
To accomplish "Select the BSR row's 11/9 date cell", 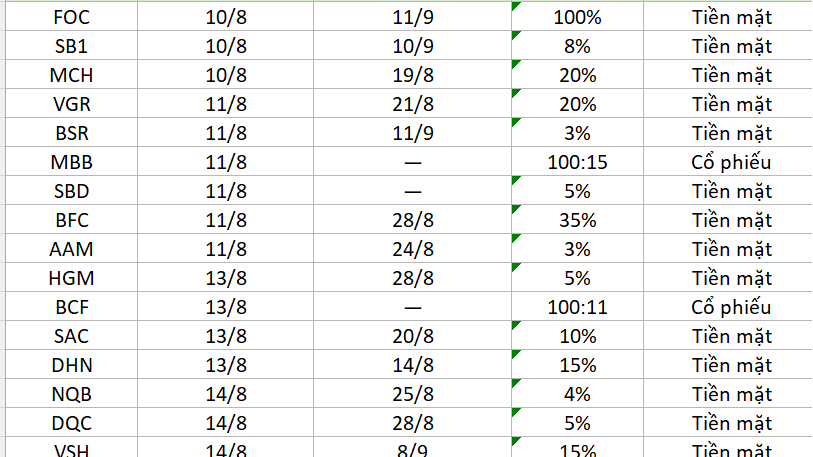I will [x=412, y=133].
